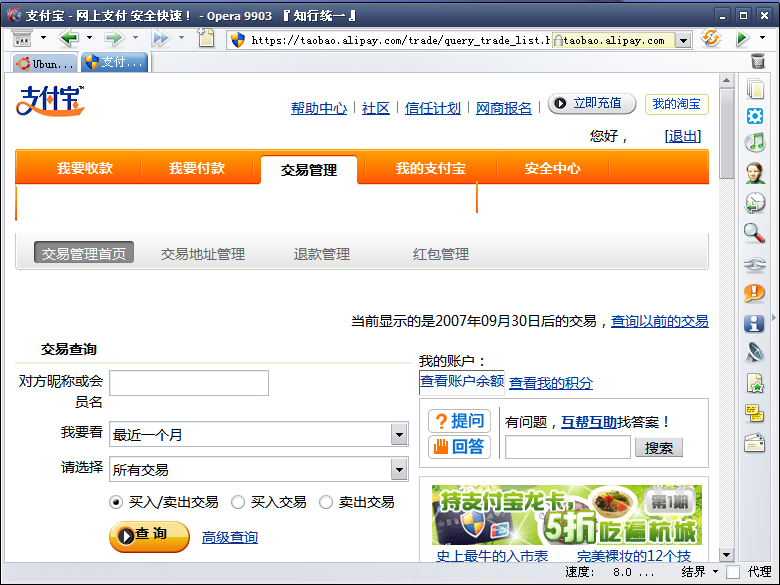
Task: Click the browser back arrow
Action: (69, 38)
